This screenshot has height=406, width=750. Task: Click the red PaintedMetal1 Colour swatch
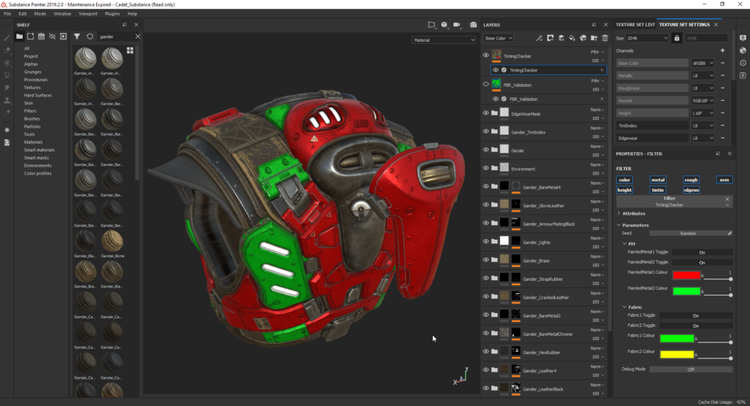685,274
